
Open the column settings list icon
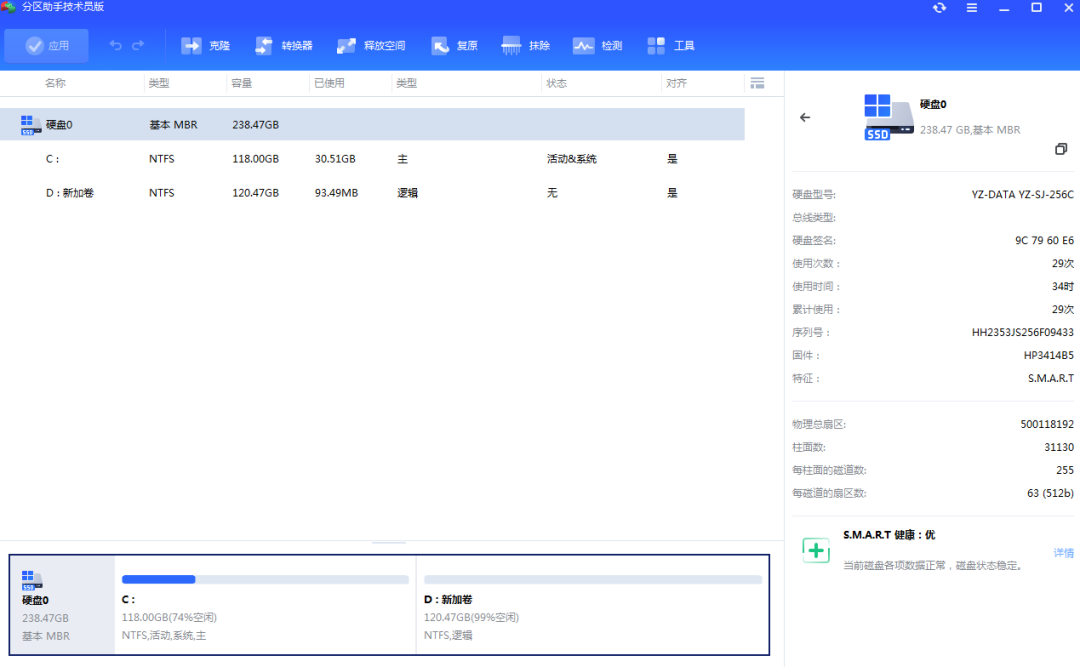tap(757, 83)
